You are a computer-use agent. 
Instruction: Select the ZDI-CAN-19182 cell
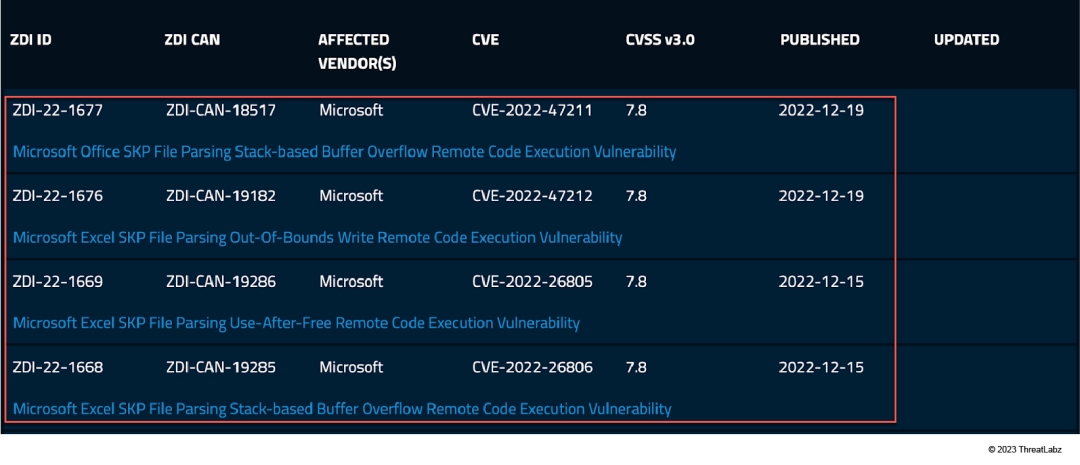click(x=219, y=196)
